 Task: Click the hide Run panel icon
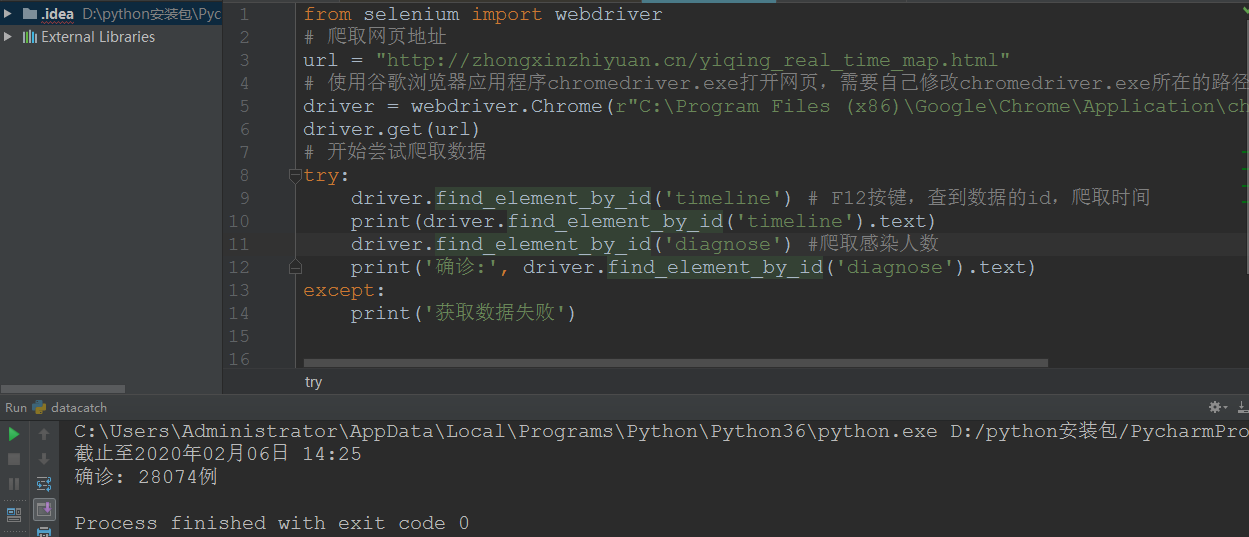pyautogui.click(x=1241, y=407)
